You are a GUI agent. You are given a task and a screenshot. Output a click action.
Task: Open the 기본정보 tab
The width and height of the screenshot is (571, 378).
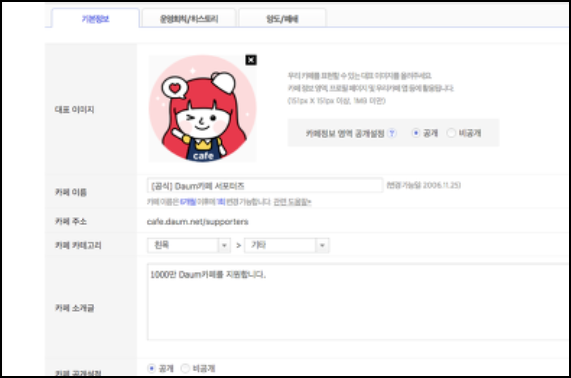pos(95,18)
